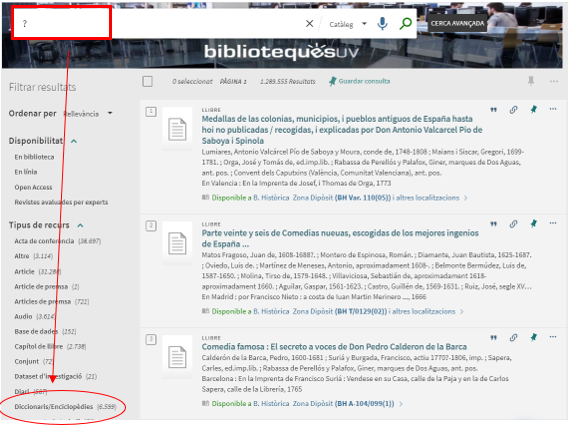Open CERCA AVANÇADA advanced search
This screenshot has width=571, height=430.
[457, 23]
